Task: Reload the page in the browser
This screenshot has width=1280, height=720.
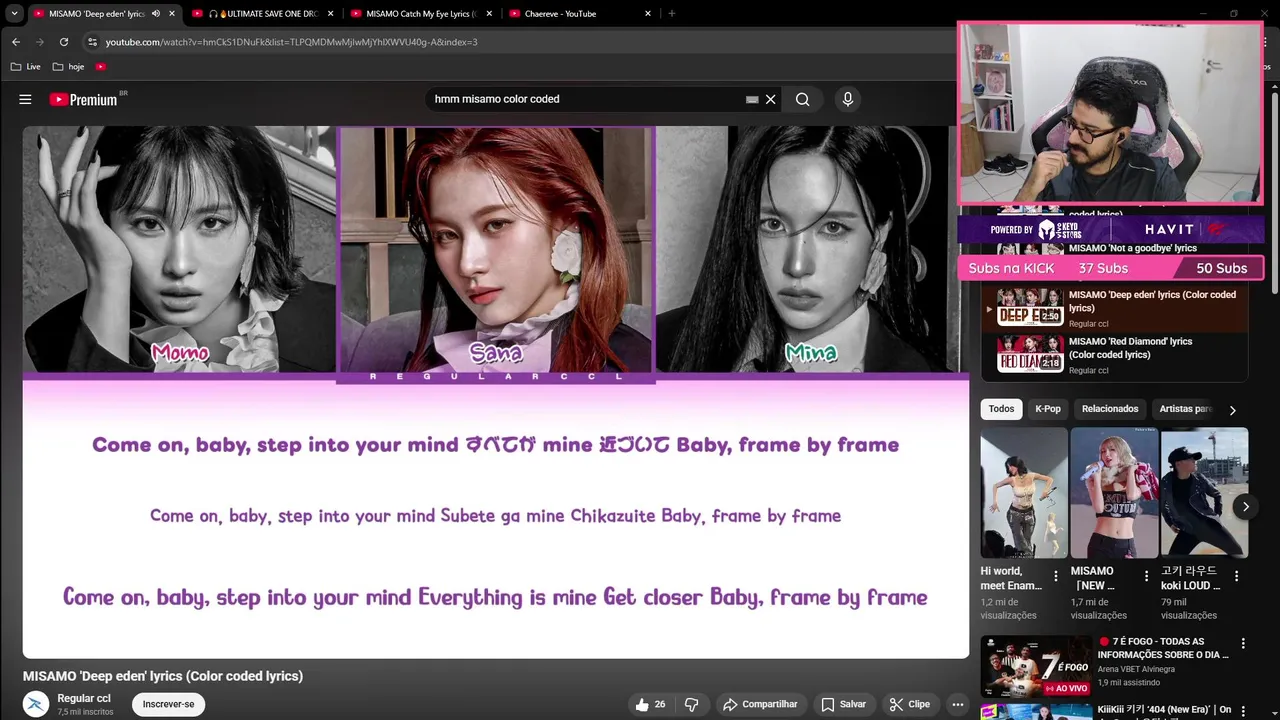Action: click(64, 42)
